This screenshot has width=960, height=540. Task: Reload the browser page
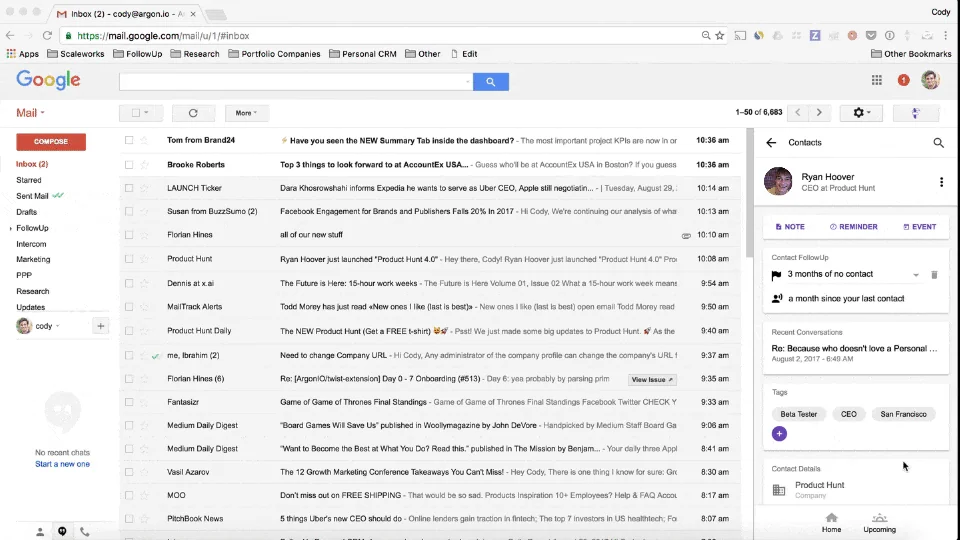pos(47,36)
